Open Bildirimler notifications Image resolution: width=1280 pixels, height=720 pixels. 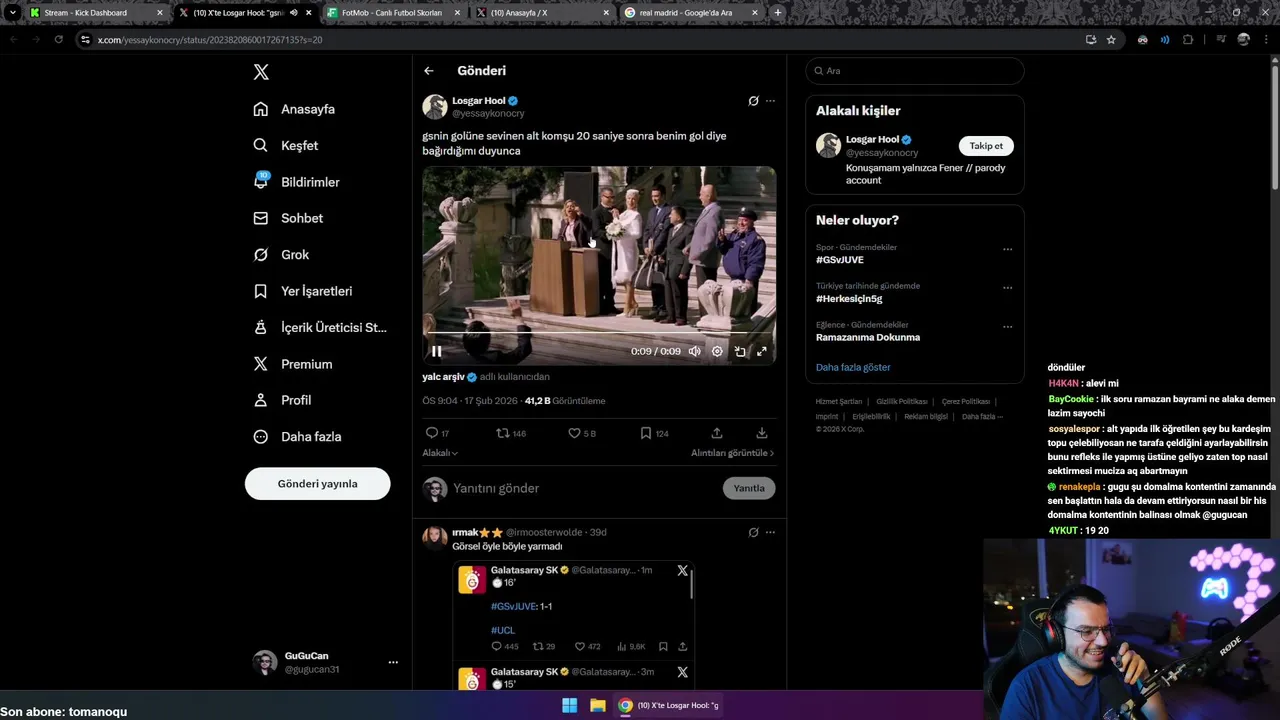(x=297, y=182)
